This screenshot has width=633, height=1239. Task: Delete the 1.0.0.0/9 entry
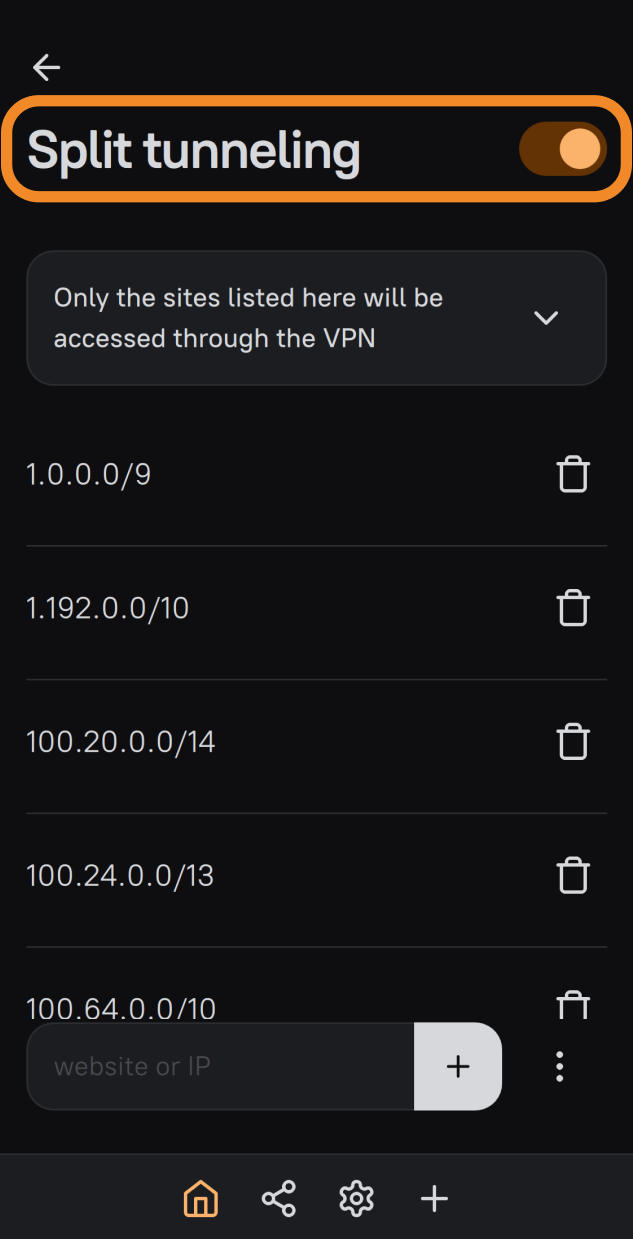coord(573,475)
